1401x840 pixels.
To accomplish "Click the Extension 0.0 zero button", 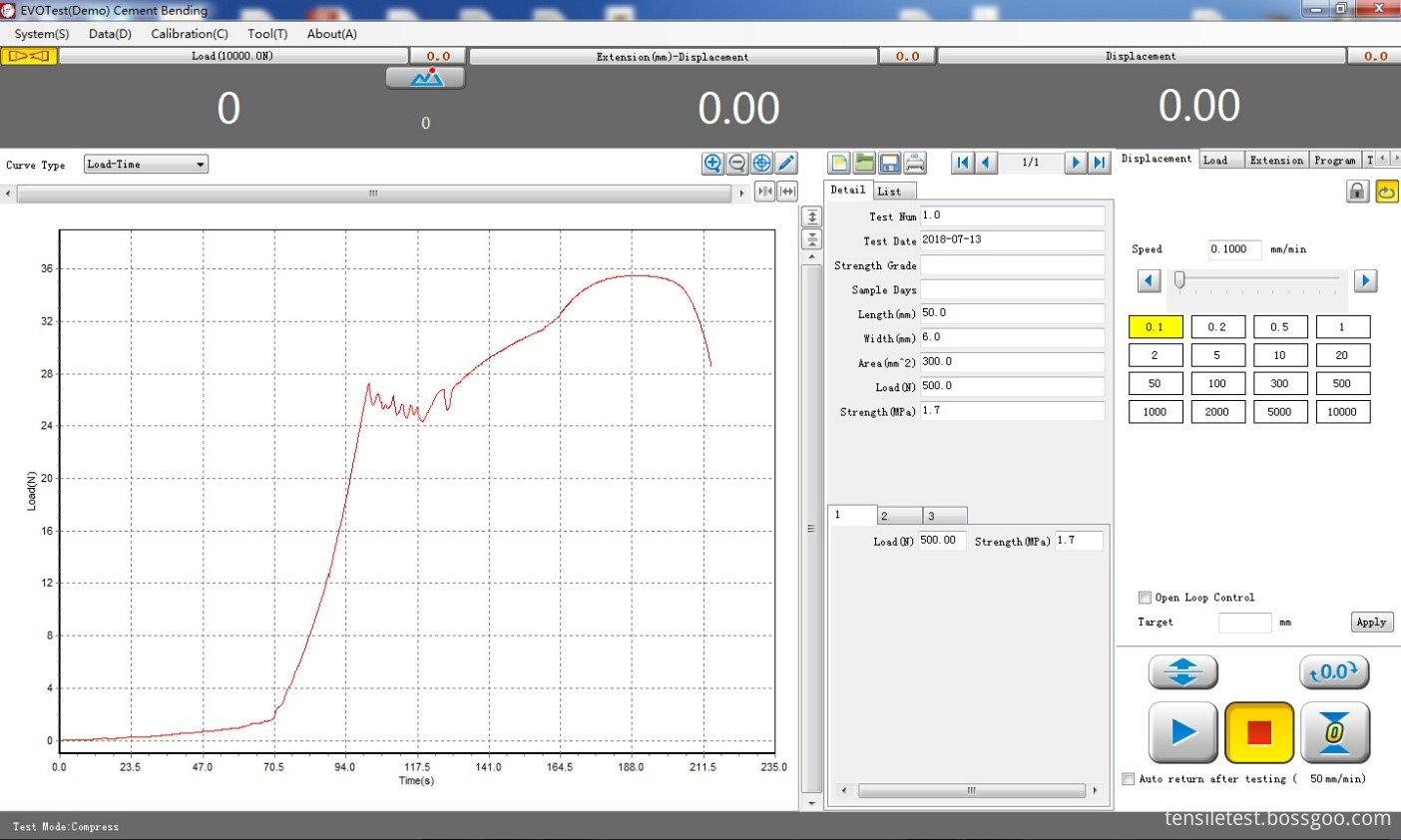I will [x=907, y=57].
